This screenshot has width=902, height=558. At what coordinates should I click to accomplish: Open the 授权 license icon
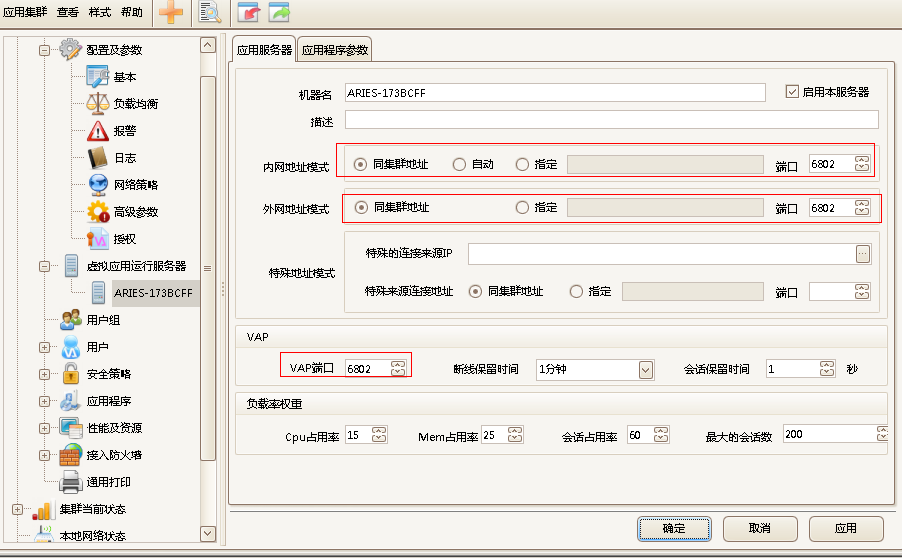point(98,239)
